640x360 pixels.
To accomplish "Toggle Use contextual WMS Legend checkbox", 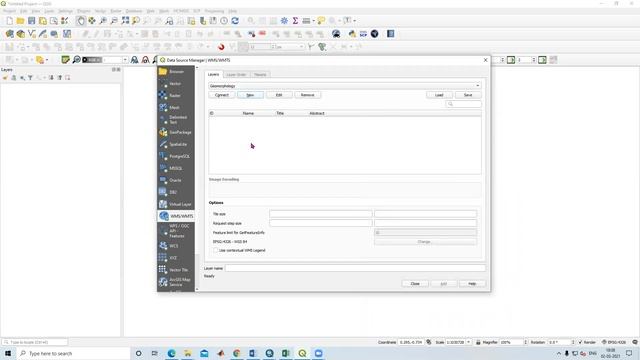I will tap(216, 251).
